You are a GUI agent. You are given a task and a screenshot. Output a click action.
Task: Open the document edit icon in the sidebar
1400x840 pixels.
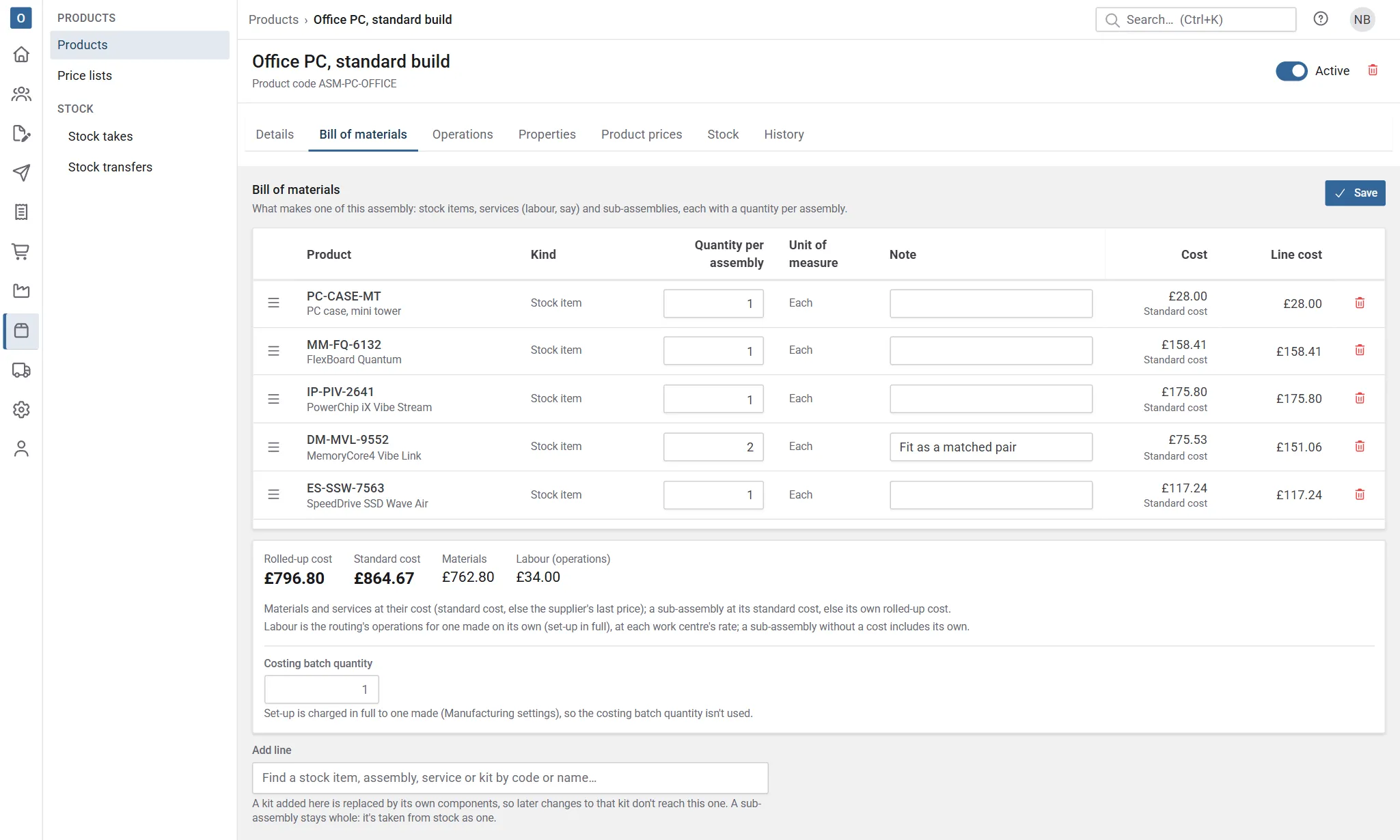click(x=21, y=134)
